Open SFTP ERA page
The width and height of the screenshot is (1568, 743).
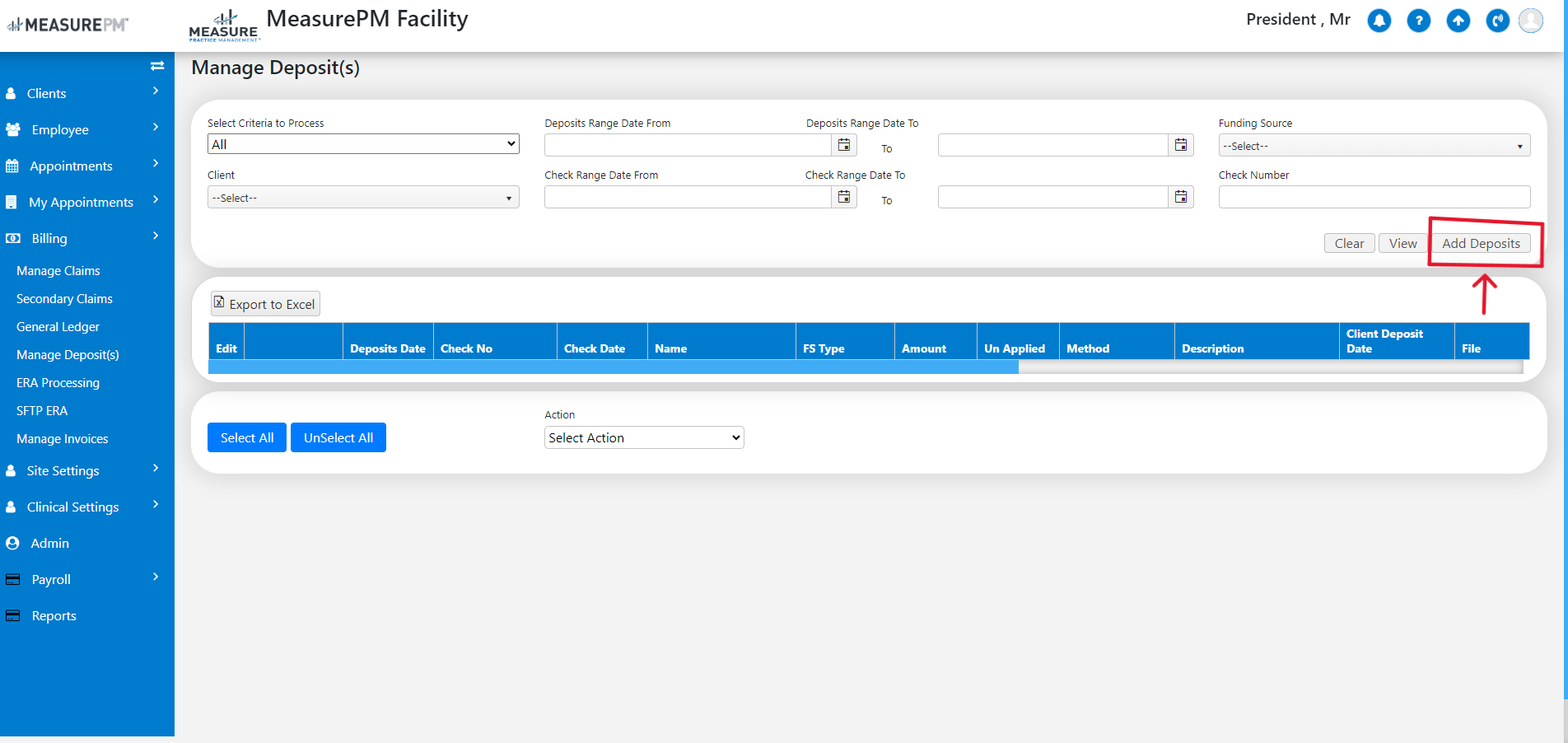(x=42, y=411)
